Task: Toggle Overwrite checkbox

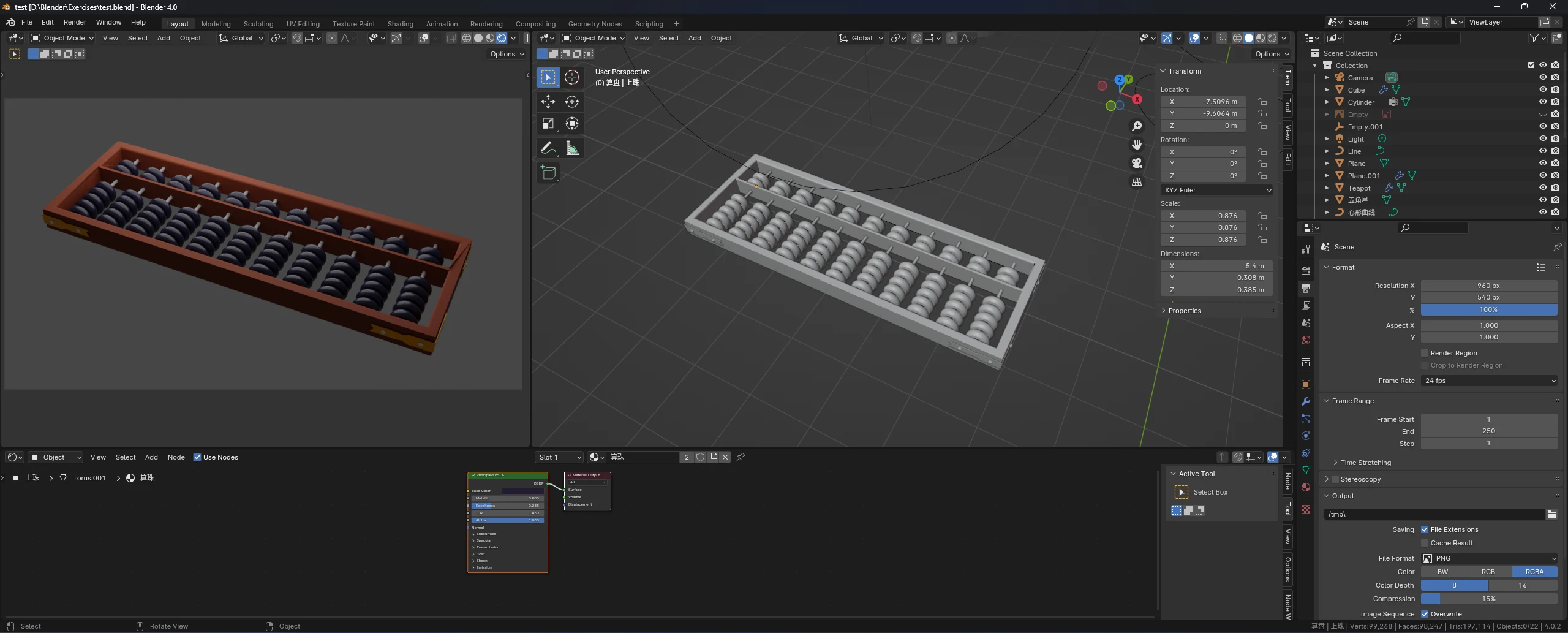Action: [x=1425, y=614]
